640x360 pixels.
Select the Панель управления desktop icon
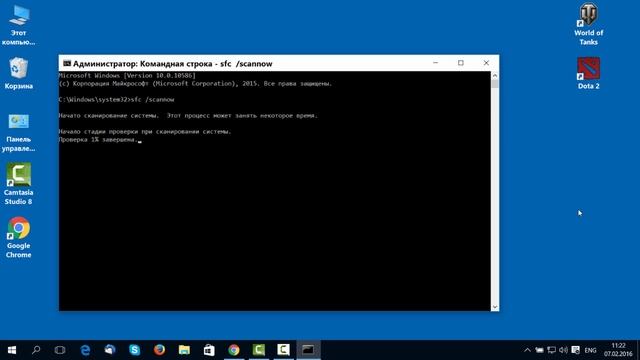[x=18, y=133]
